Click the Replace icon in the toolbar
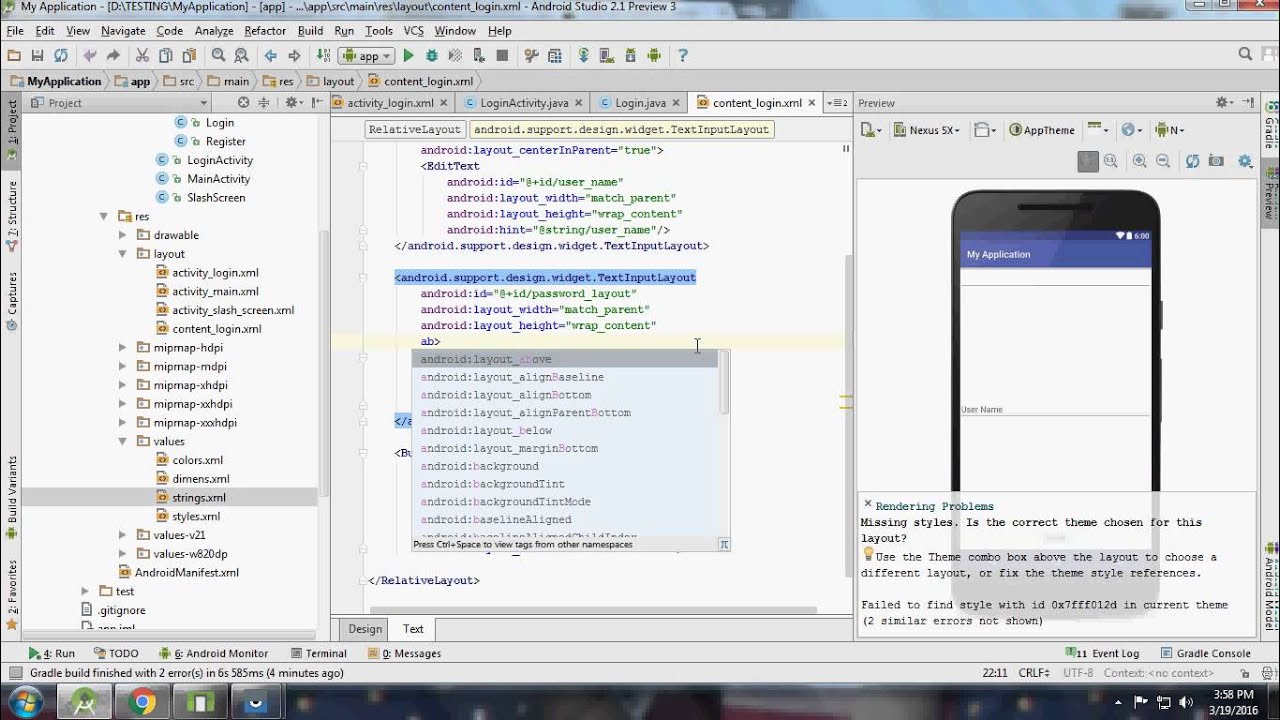The image size is (1280, 720). coord(241,56)
